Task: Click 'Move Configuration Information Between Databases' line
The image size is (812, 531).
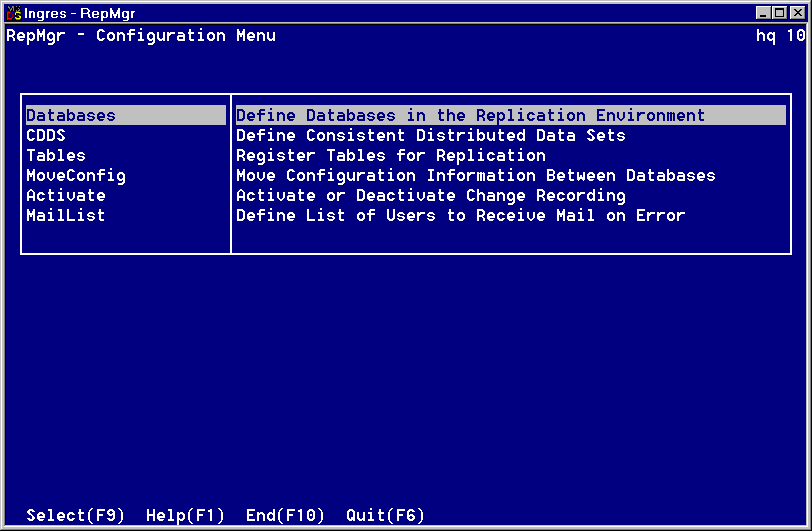Action: coord(475,176)
